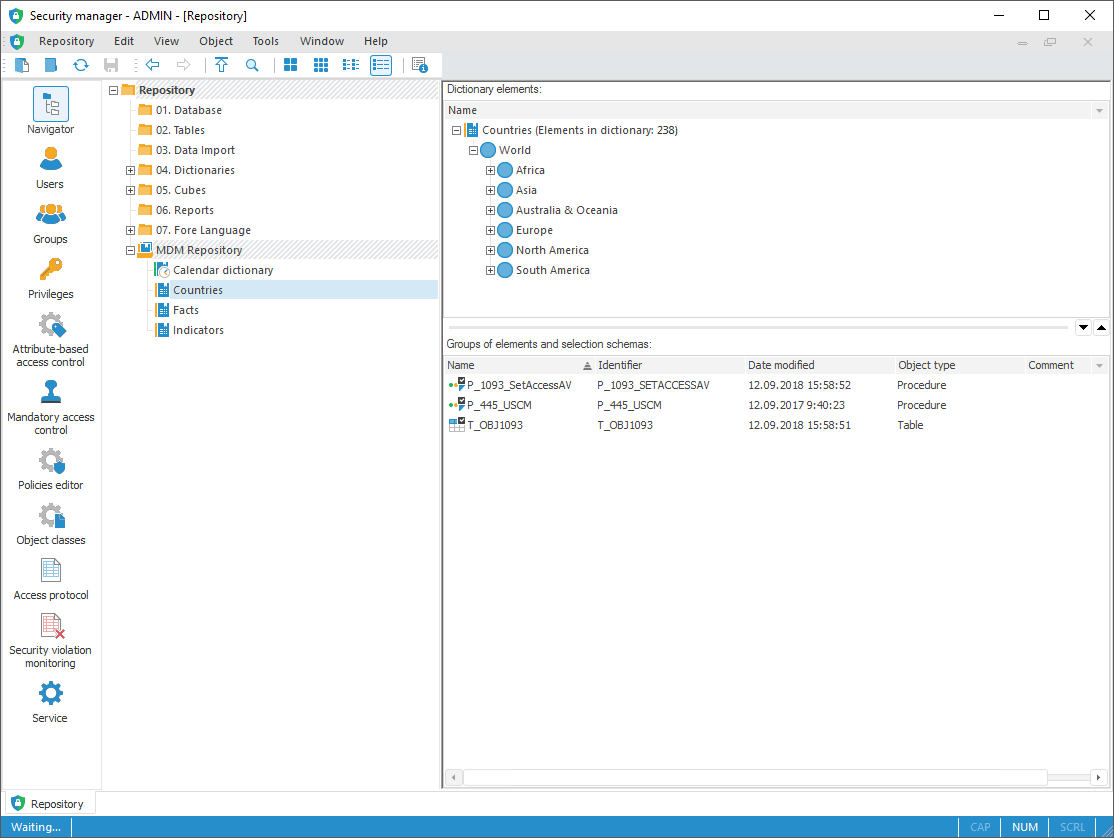This screenshot has width=1114, height=838.
Task: Click the go up one level icon
Action: point(222,65)
